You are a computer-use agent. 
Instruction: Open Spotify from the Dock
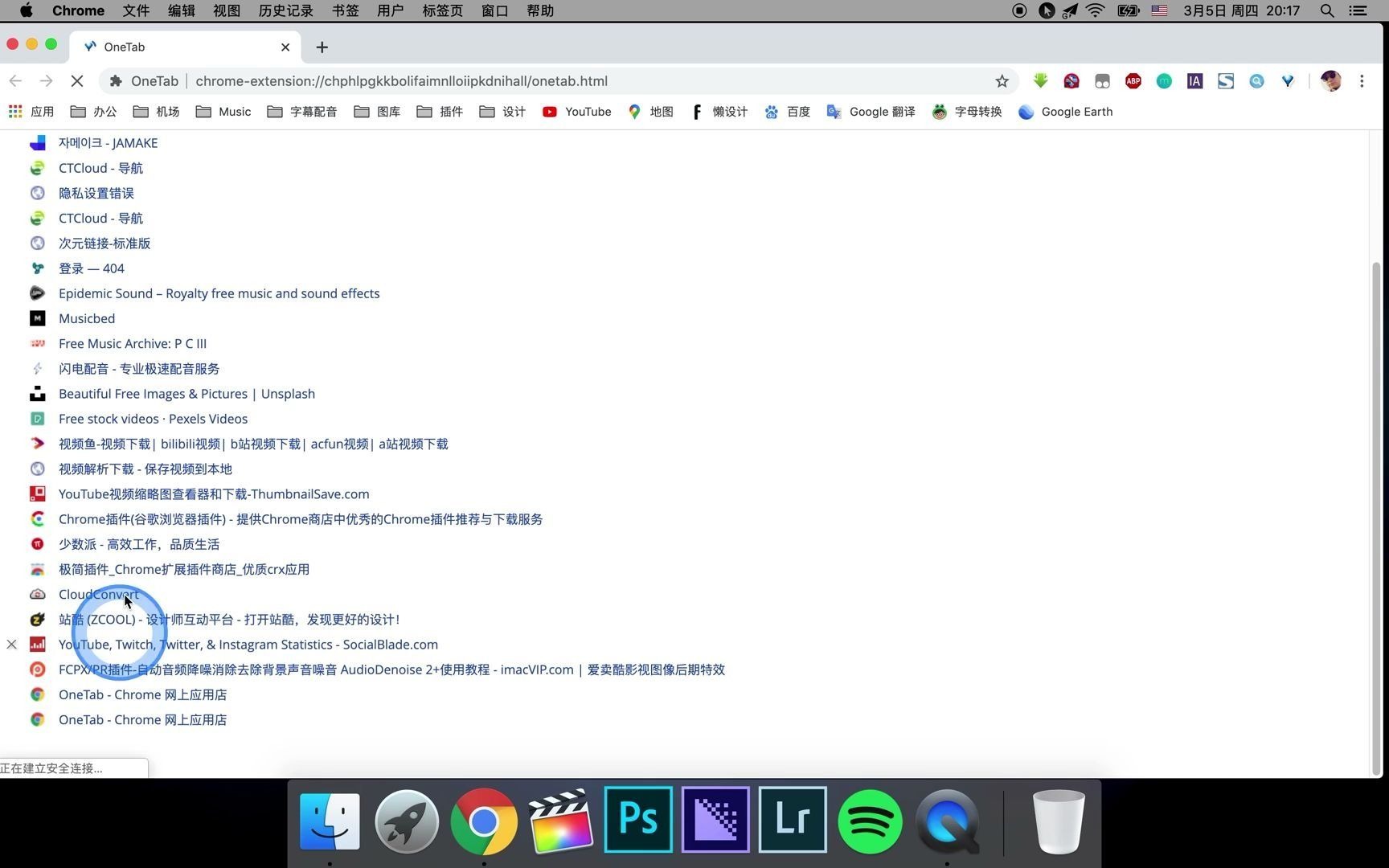pos(870,820)
